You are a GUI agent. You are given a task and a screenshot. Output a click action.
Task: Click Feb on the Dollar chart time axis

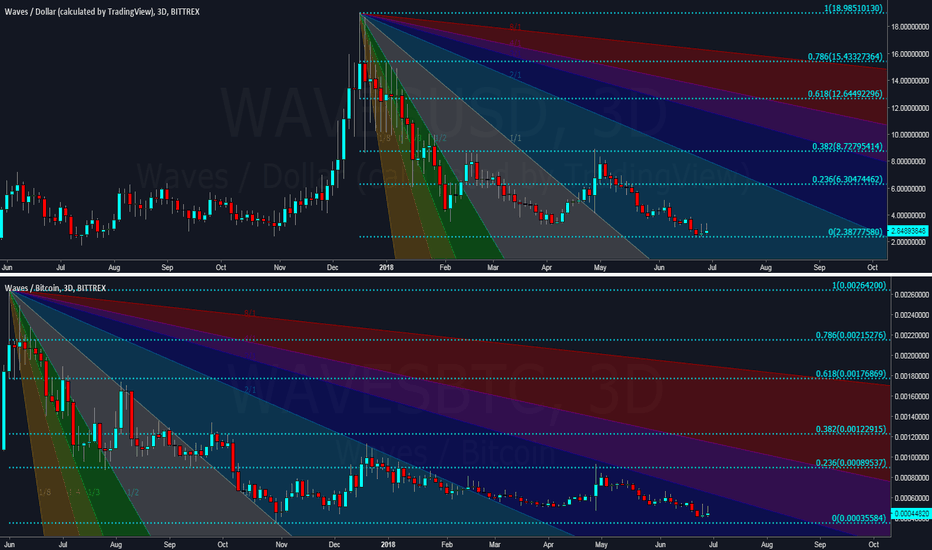coord(445,268)
